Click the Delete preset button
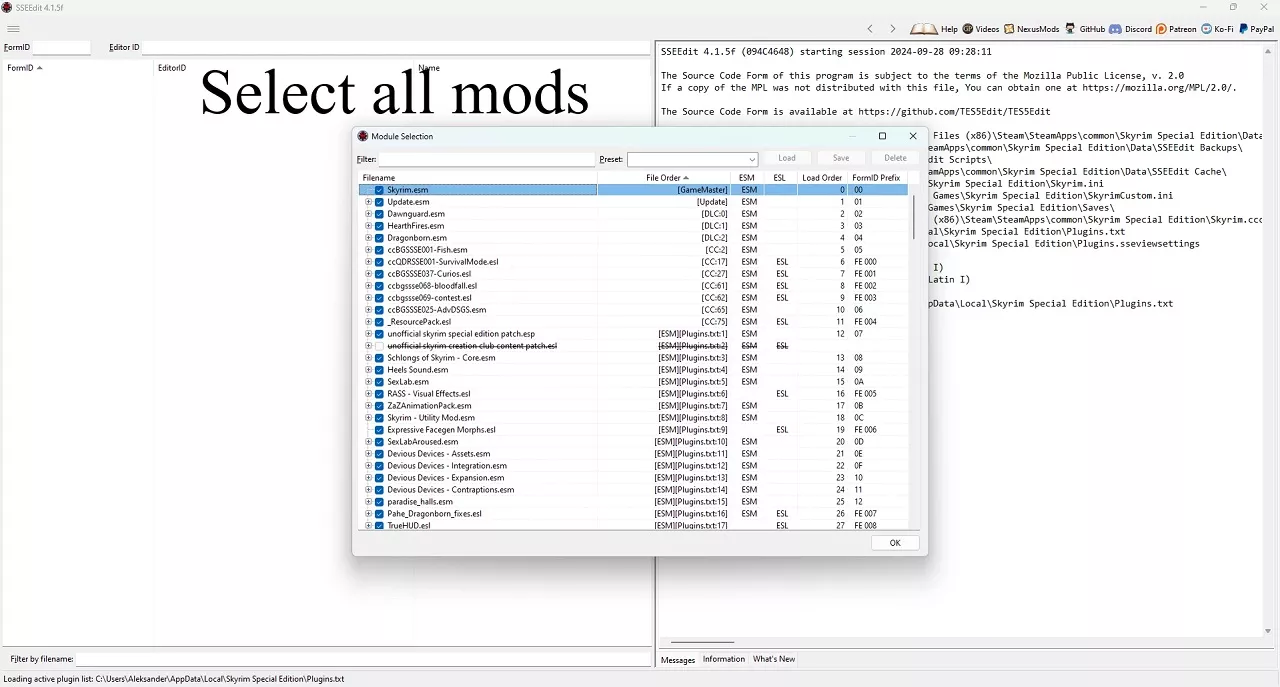 pos(895,158)
